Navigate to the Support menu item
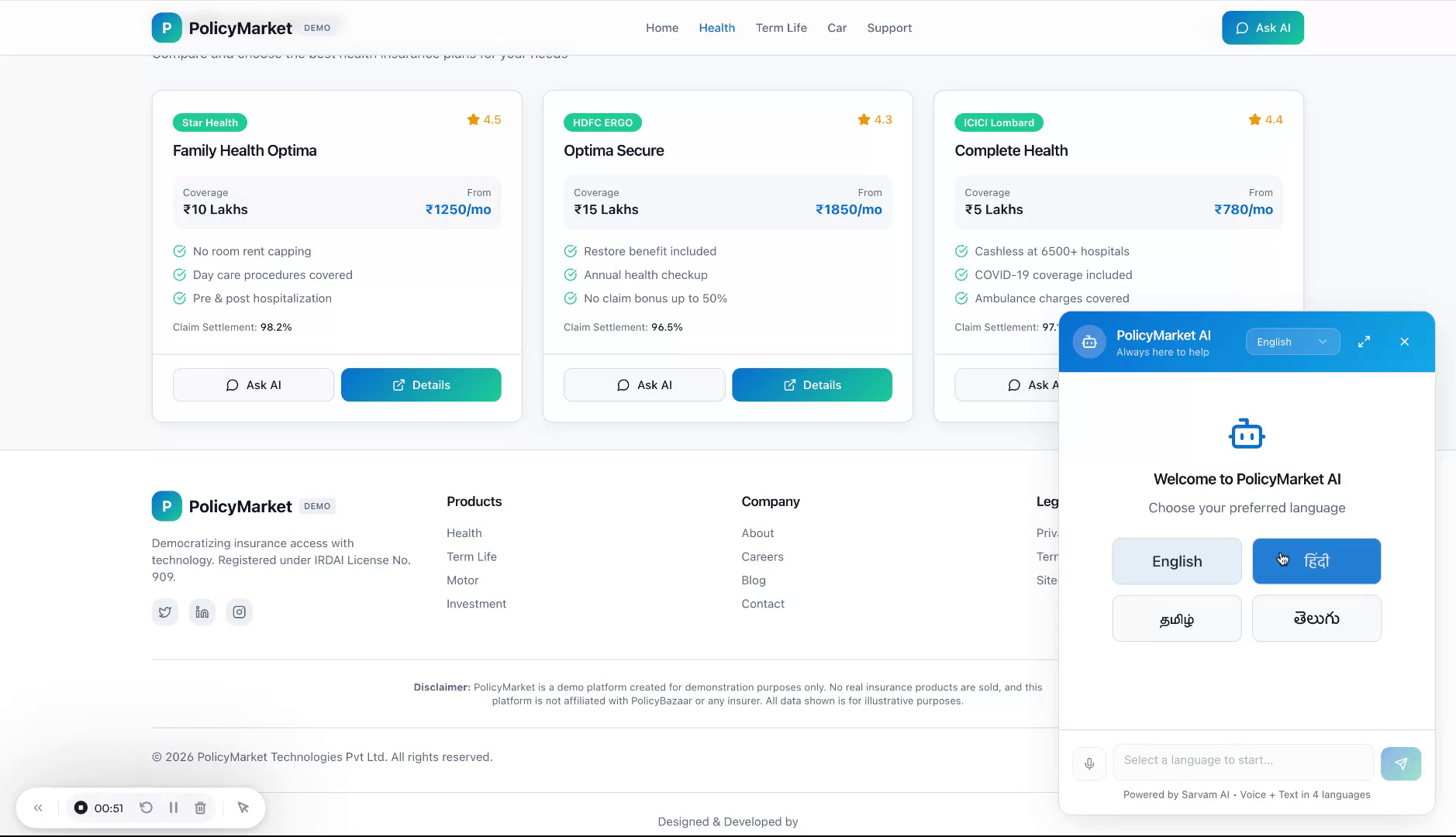The width and height of the screenshot is (1456, 837). click(x=888, y=27)
